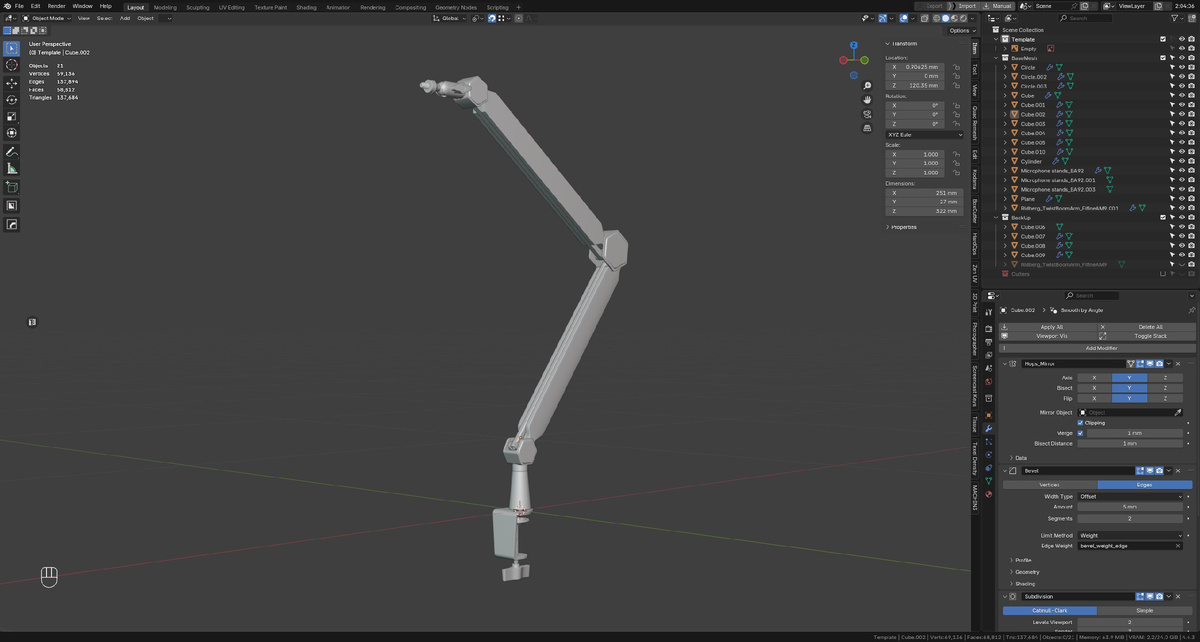Select the Move tool in the toolbar
This screenshot has height=642, width=1200.
tap(11, 82)
